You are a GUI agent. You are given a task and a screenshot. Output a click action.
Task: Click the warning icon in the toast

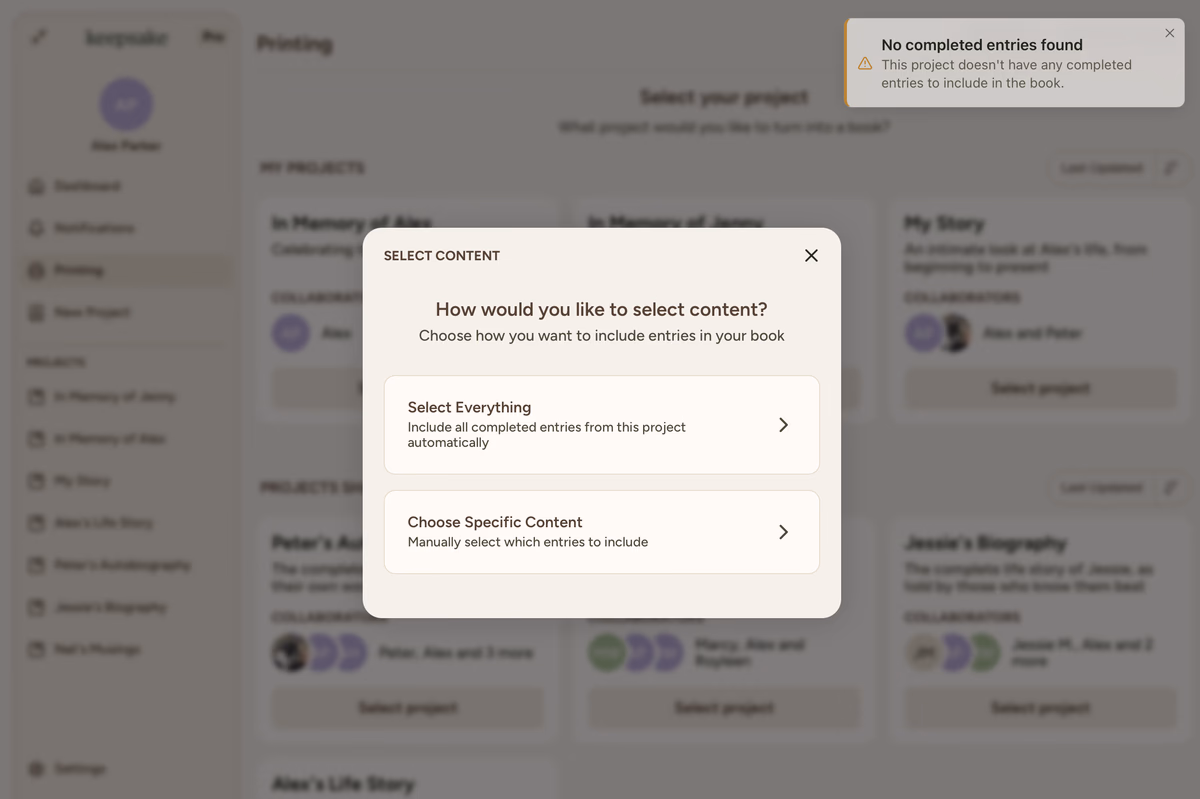coord(865,64)
